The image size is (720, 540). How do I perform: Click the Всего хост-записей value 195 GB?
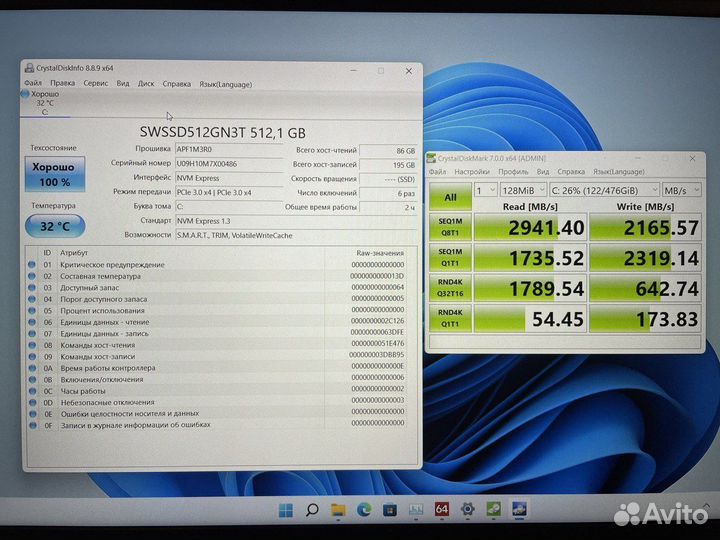(x=388, y=165)
